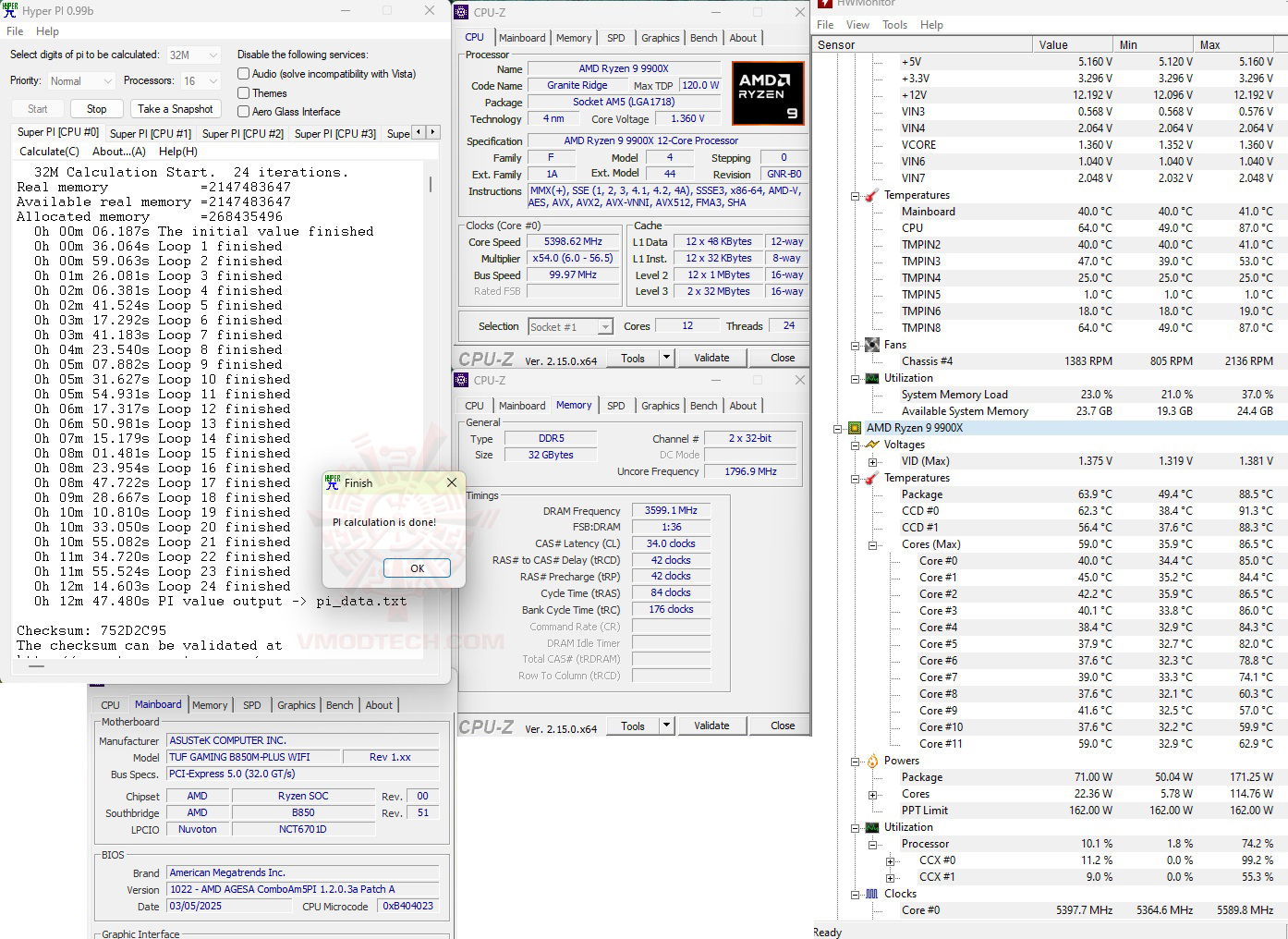The width and height of the screenshot is (1288, 939).
Task: Switch to the Super PI [CPU #3] tab
Action: tap(335, 134)
